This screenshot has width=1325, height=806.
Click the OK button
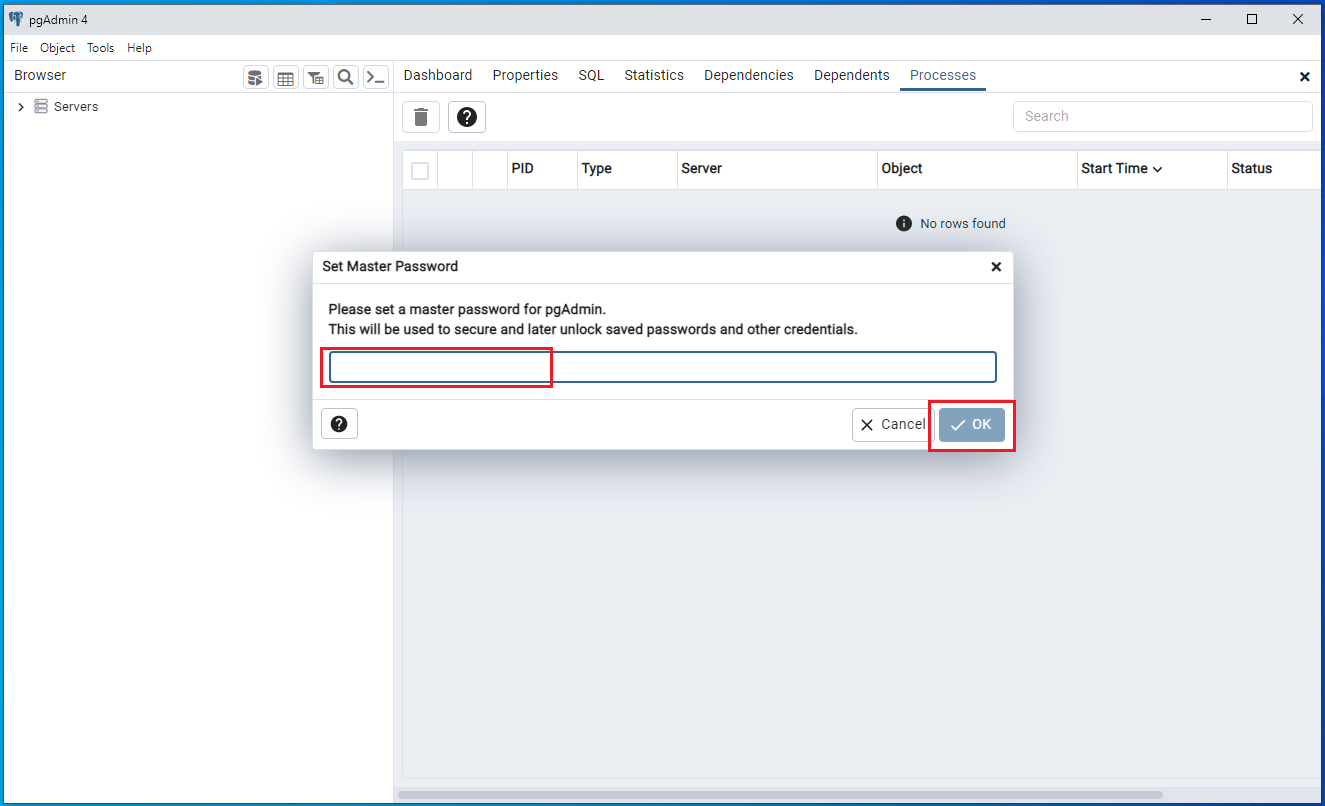pos(972,425)
